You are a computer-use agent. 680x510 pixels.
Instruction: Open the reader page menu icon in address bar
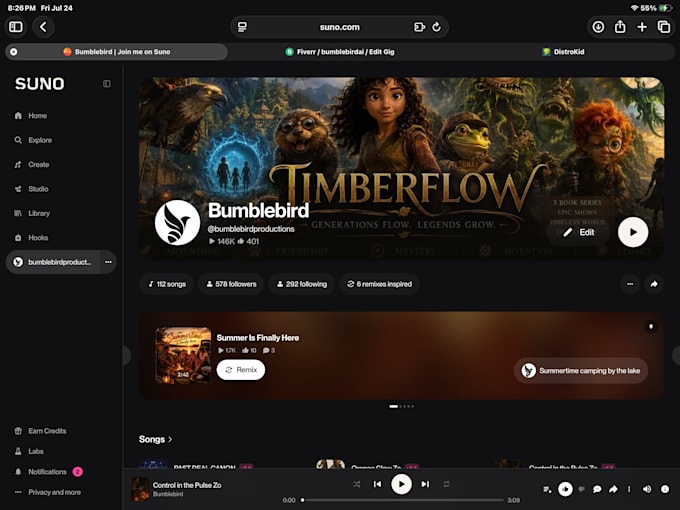[x=242, y=27]
